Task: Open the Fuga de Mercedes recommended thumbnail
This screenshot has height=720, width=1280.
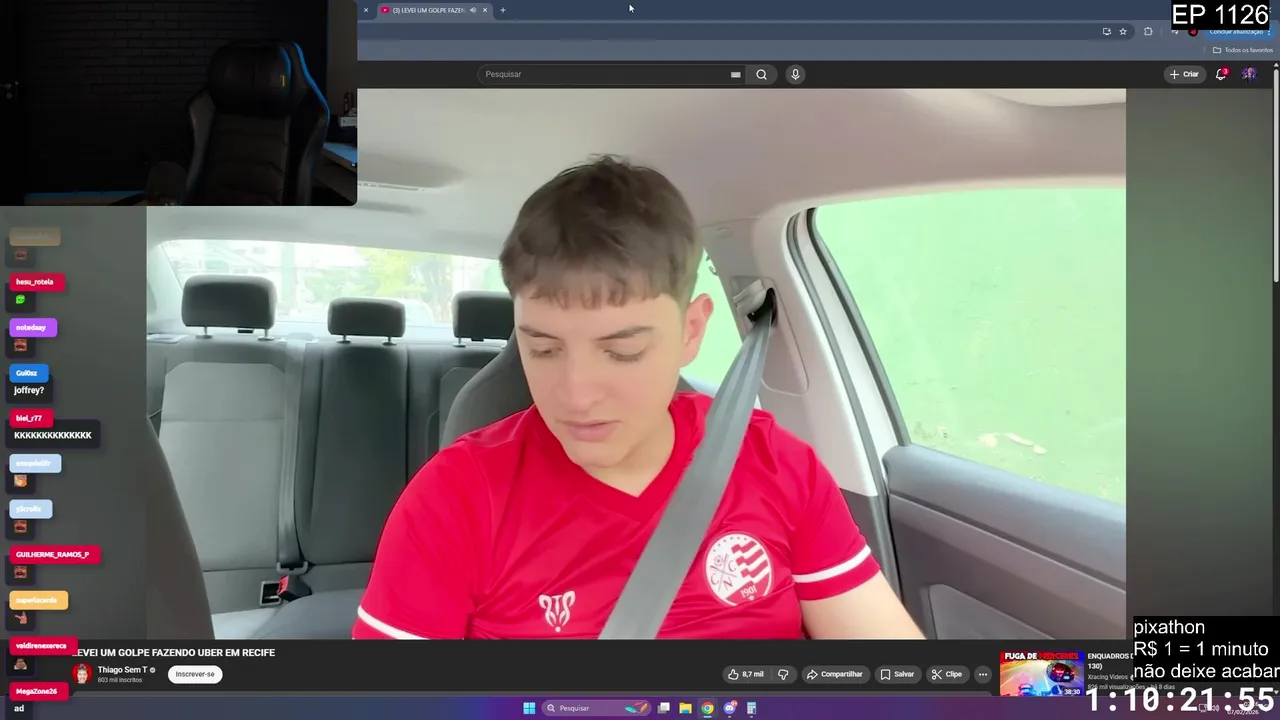Action: (1041, 673)
